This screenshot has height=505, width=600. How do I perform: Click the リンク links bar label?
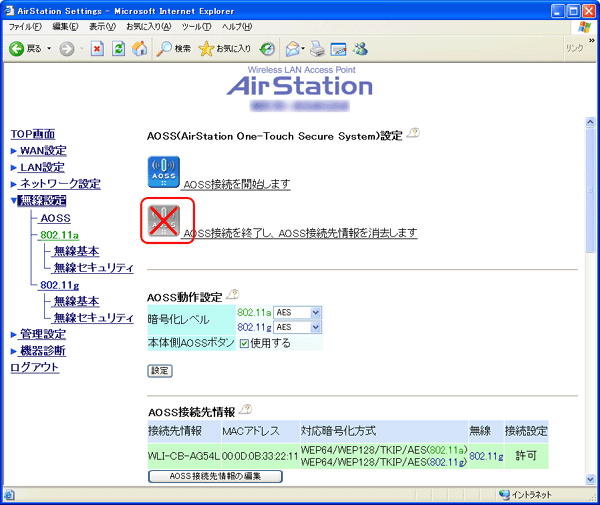(x=574, y=49)
